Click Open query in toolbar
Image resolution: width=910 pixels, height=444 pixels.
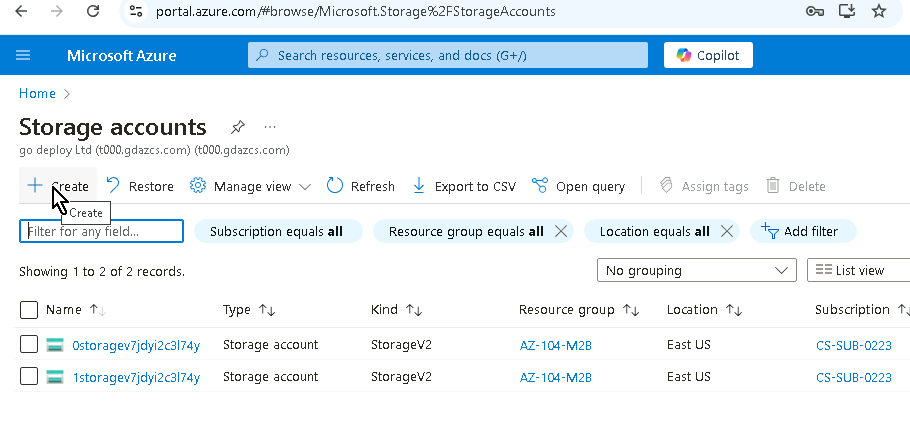pyautogui.click(x=579, y=186)
